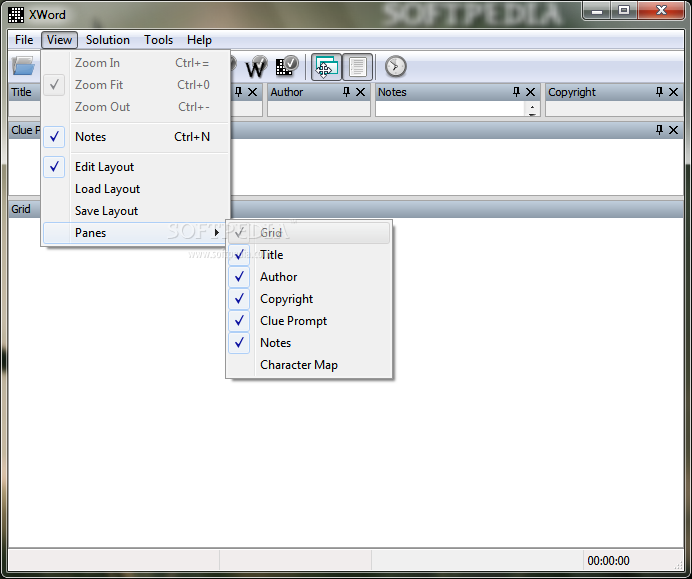Start the timer clock icon

(x=395, y=67)
